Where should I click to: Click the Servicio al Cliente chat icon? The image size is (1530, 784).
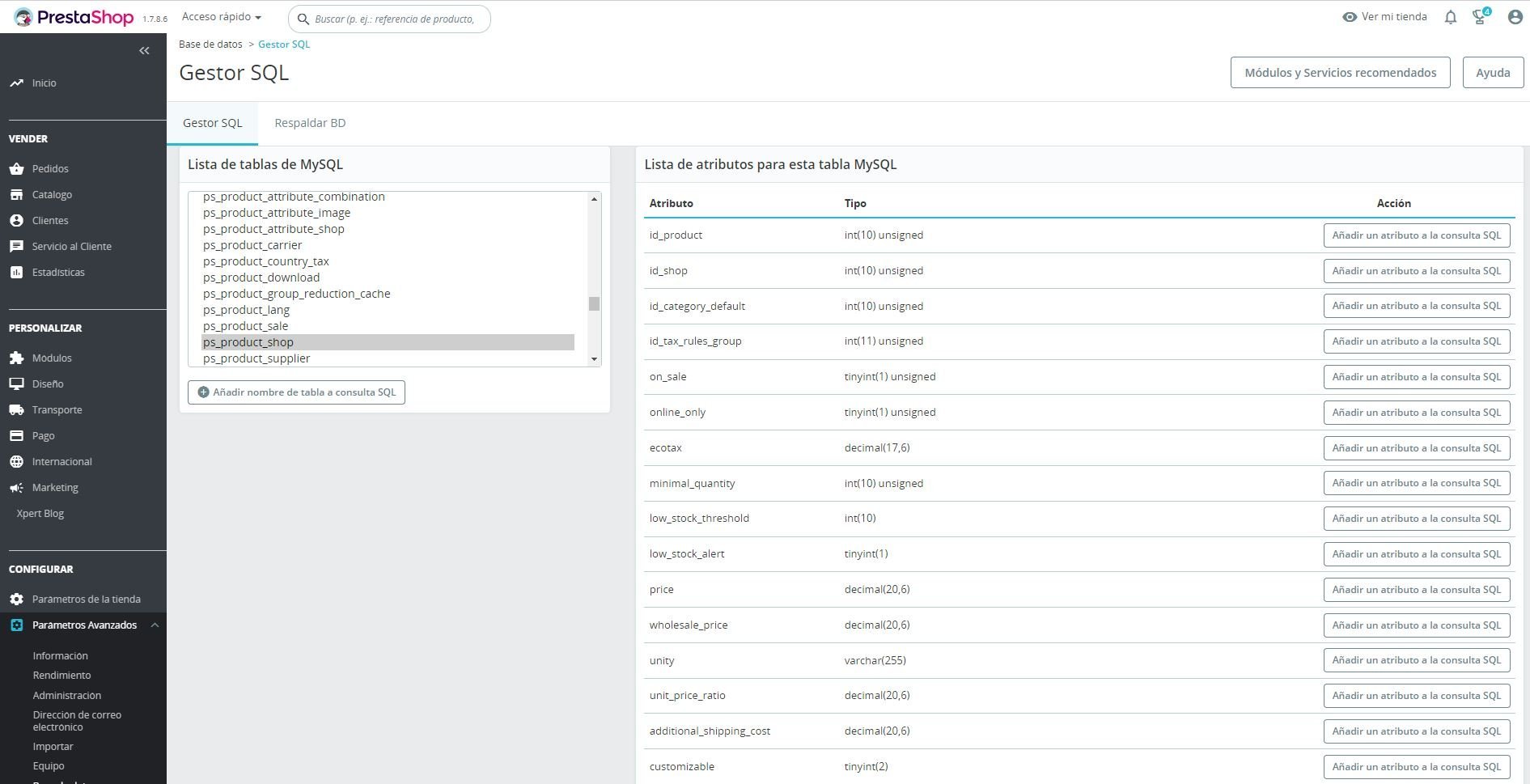(16, 246)
